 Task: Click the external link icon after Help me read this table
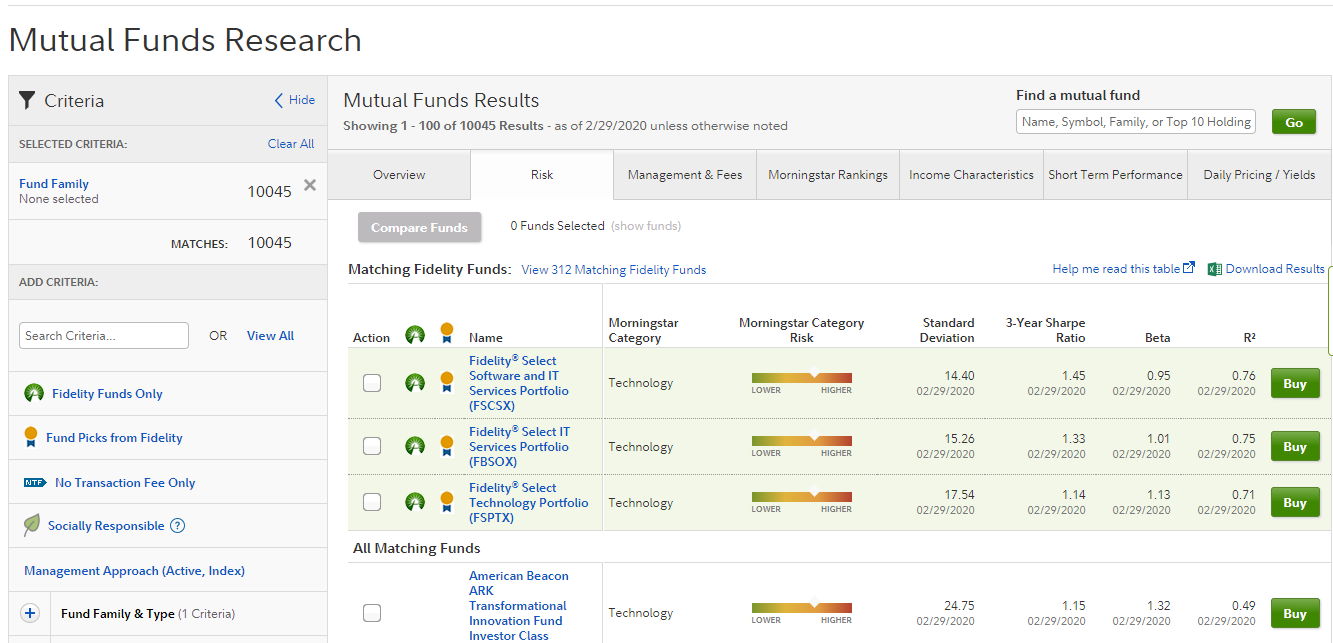point(1189,268)
